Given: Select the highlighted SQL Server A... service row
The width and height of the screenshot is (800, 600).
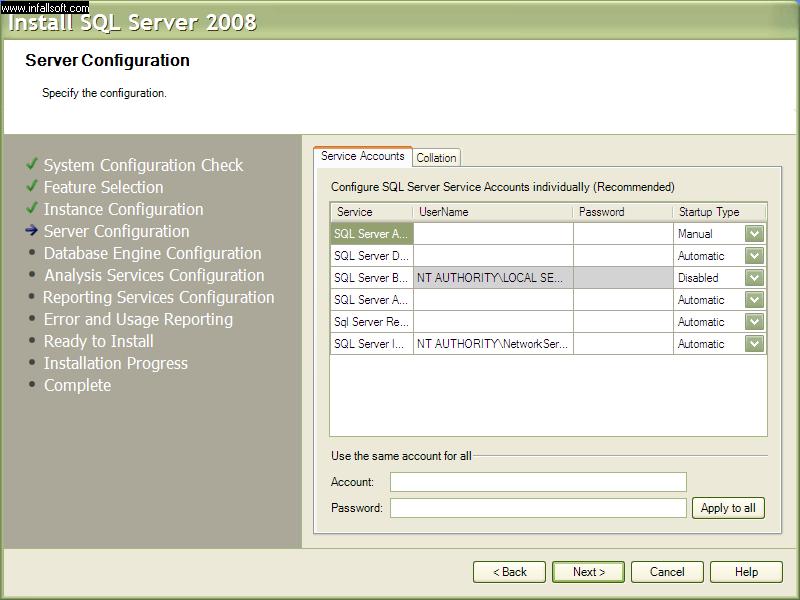Looking at the screenshot, I should coord(371,234).
